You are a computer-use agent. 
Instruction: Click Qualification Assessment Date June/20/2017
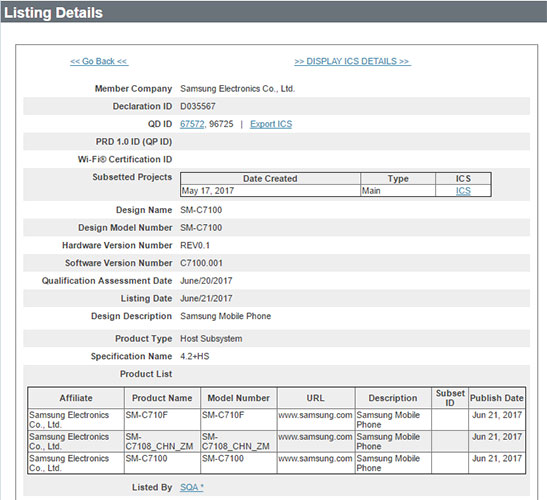point(206,281)
